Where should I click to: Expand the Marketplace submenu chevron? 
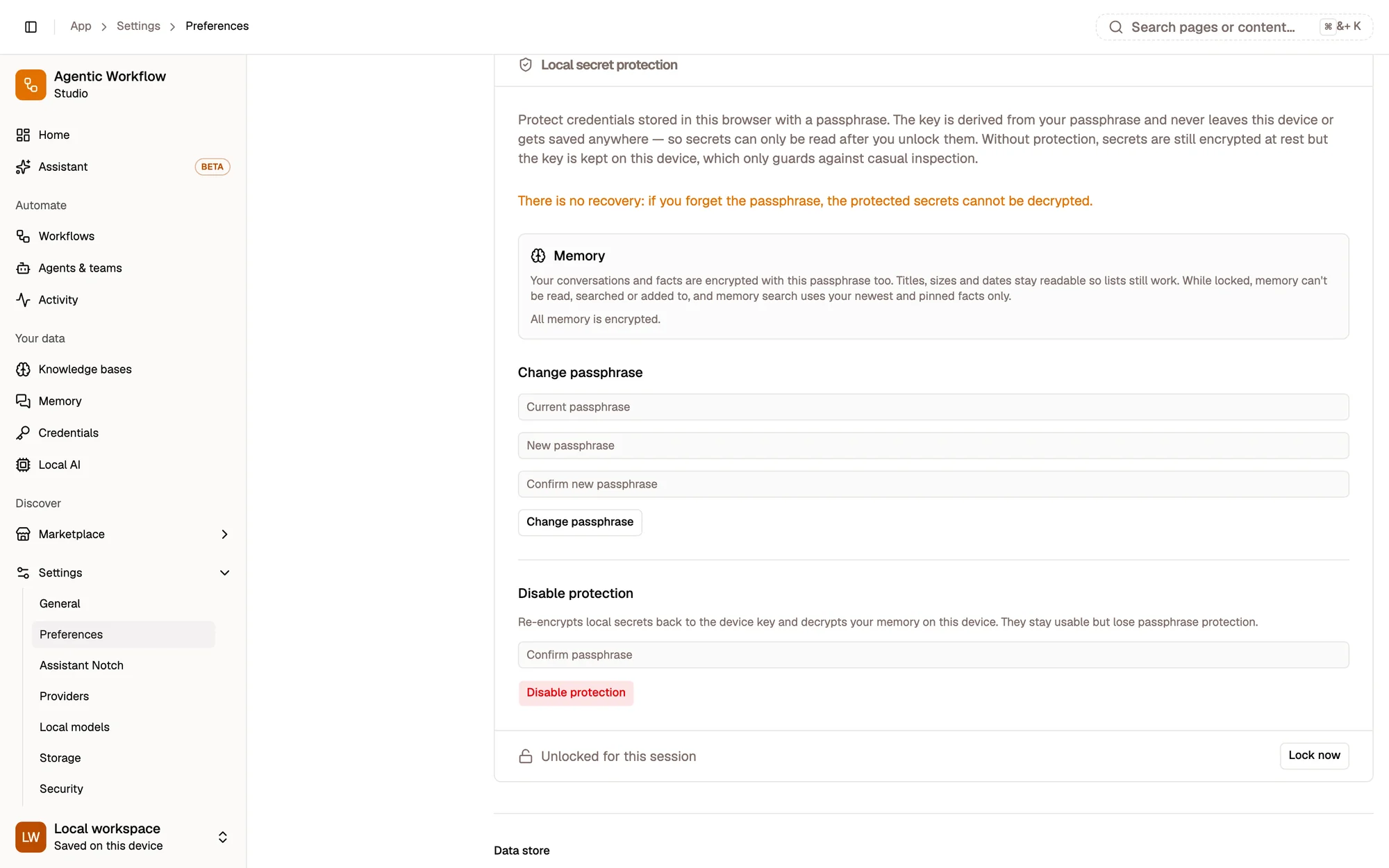click(224, 534)
